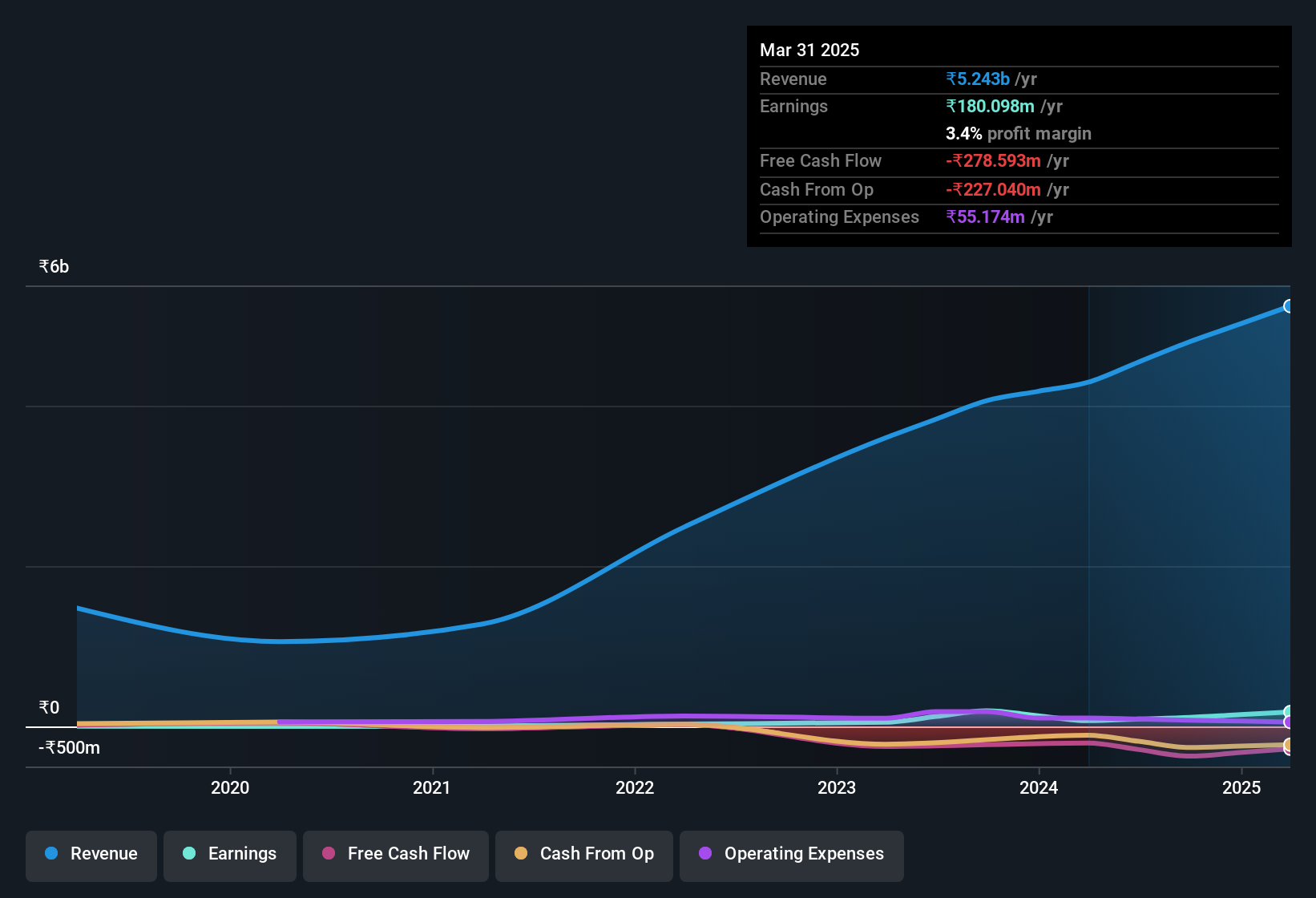Image resolution: width=1316 pixels, height=898 pixels.
Task: Click the Earnings label in tooltip
Action: tap(793, 107)
